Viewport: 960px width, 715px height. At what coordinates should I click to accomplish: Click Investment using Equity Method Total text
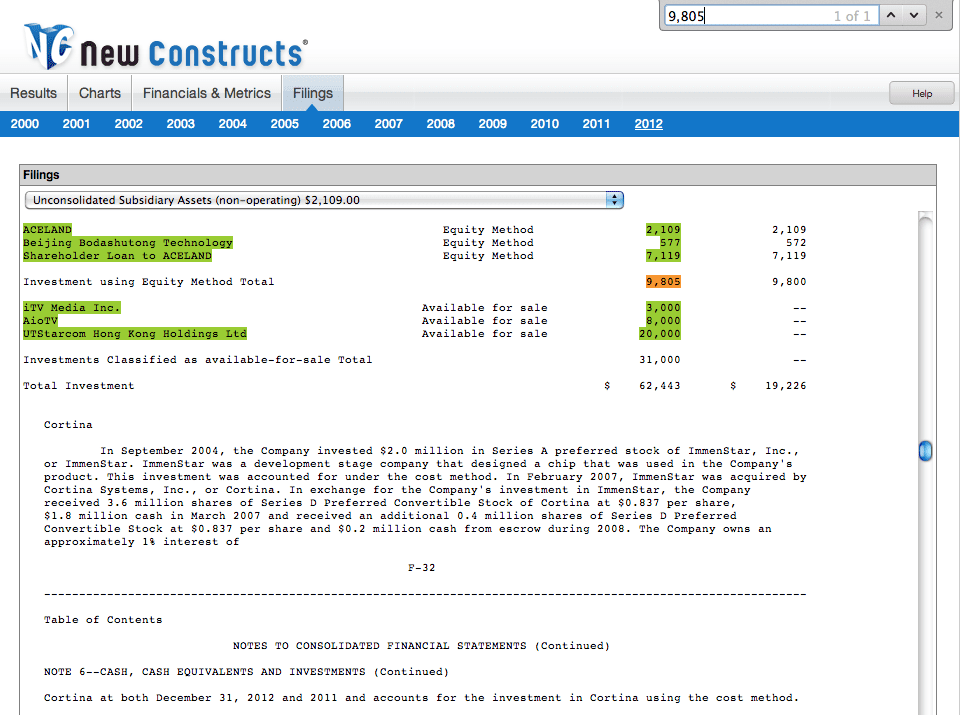pos(149,282)
